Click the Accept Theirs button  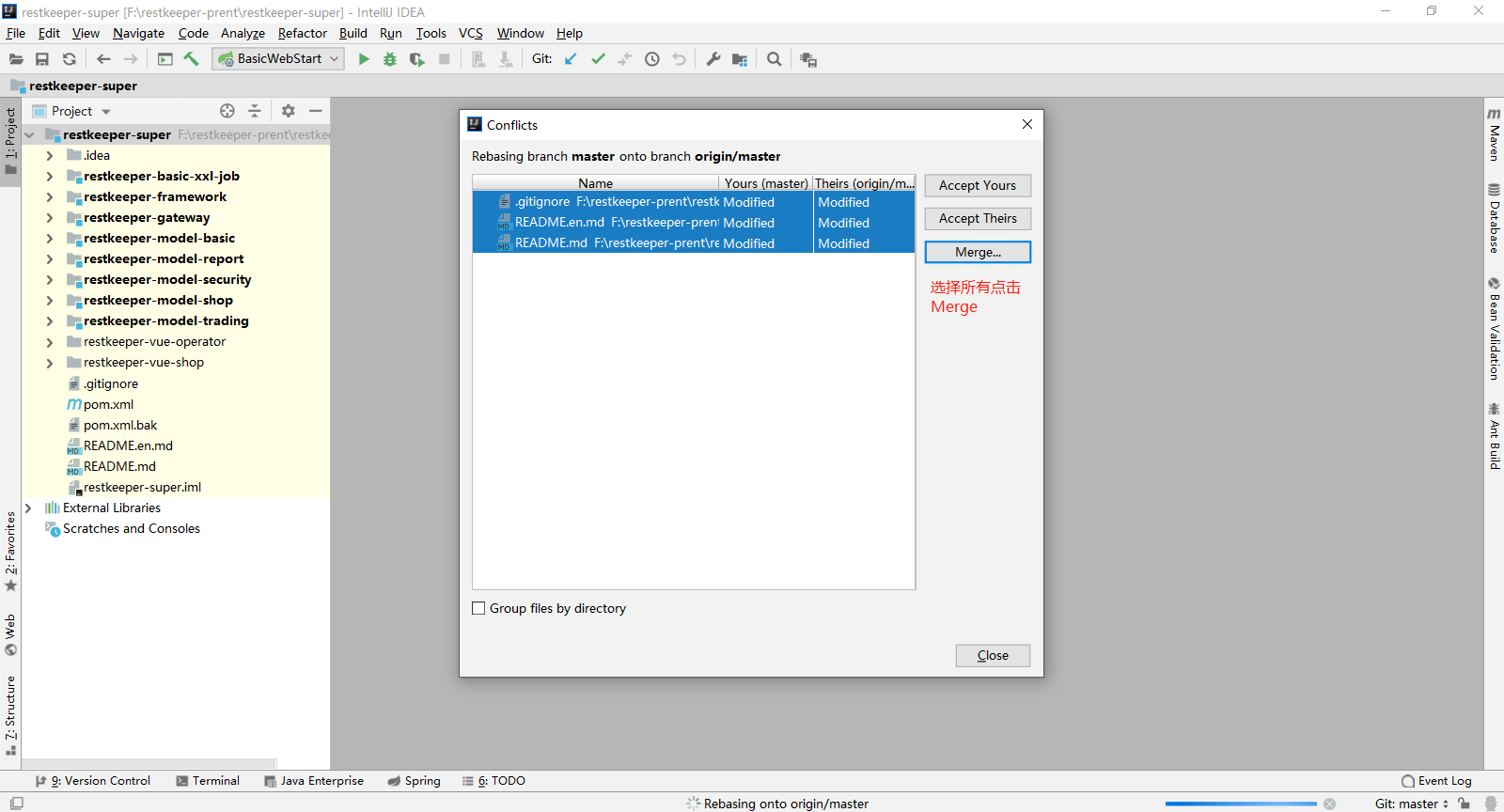[978, 218]
